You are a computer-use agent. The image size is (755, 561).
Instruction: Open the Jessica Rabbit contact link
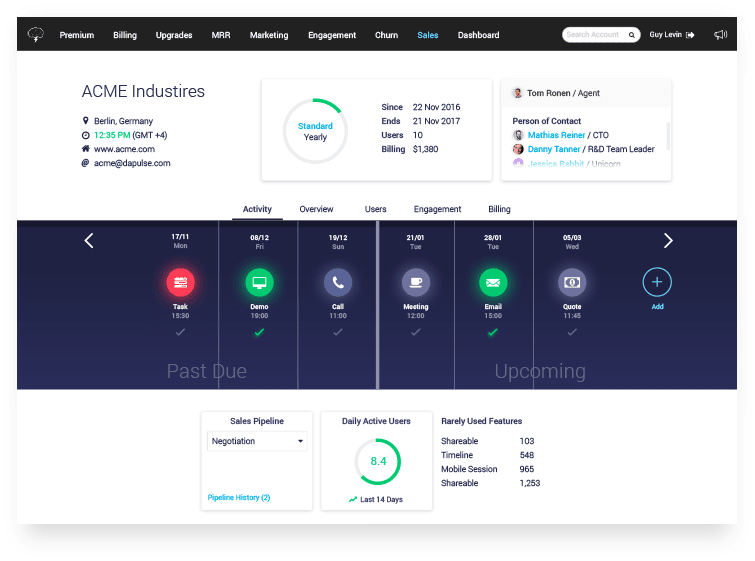click(556, 164)
